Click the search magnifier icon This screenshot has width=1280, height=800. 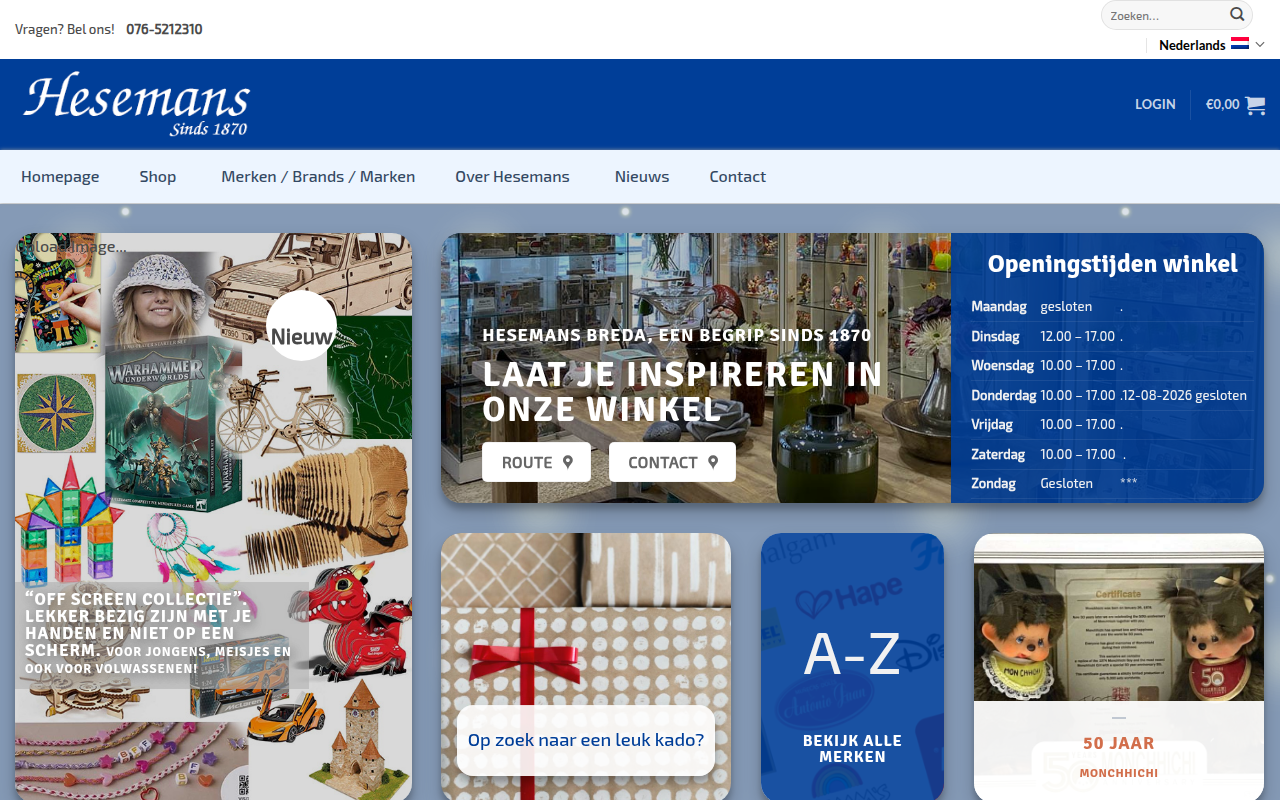tap(1237, 15)
